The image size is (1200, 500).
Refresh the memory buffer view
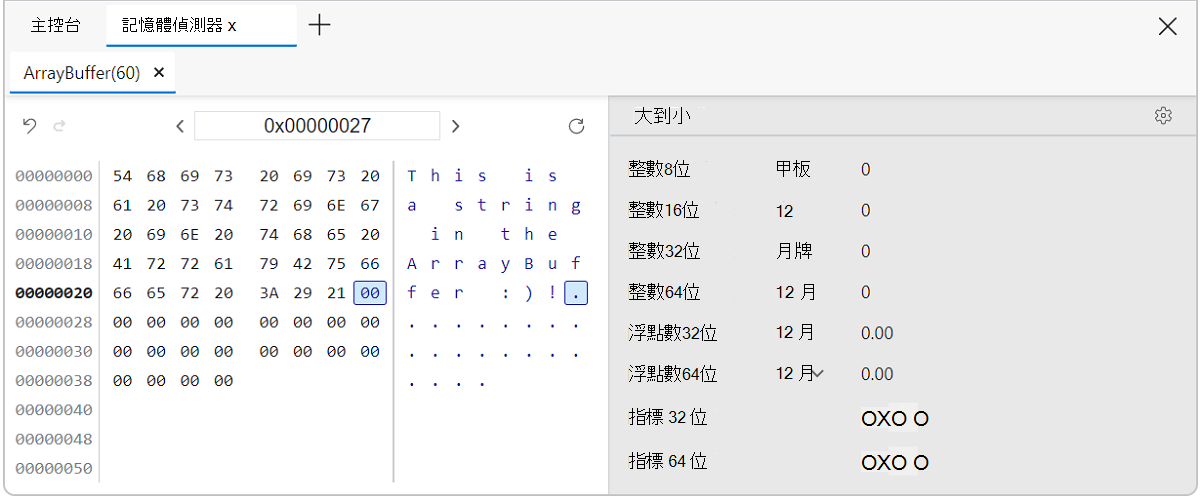tap(576, 126)
